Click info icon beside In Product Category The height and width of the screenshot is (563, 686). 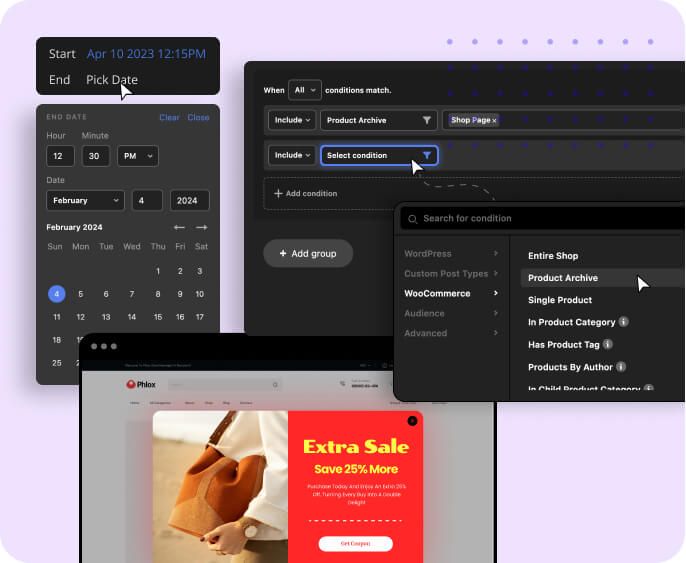[624, 322]
